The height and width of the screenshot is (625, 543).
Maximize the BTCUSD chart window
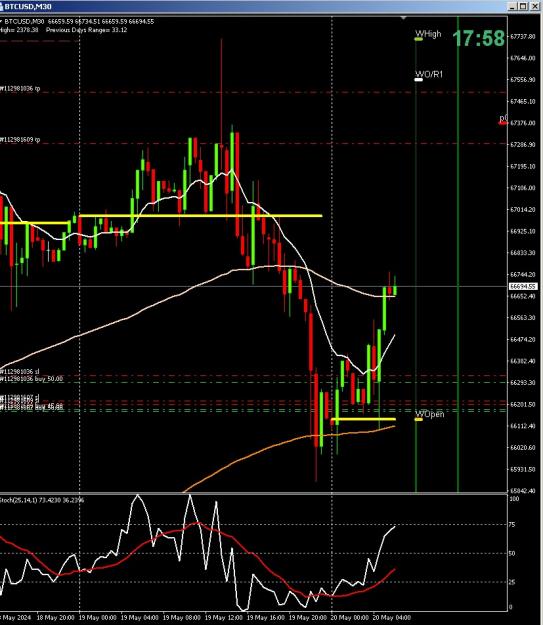click(x=523, y=6)
